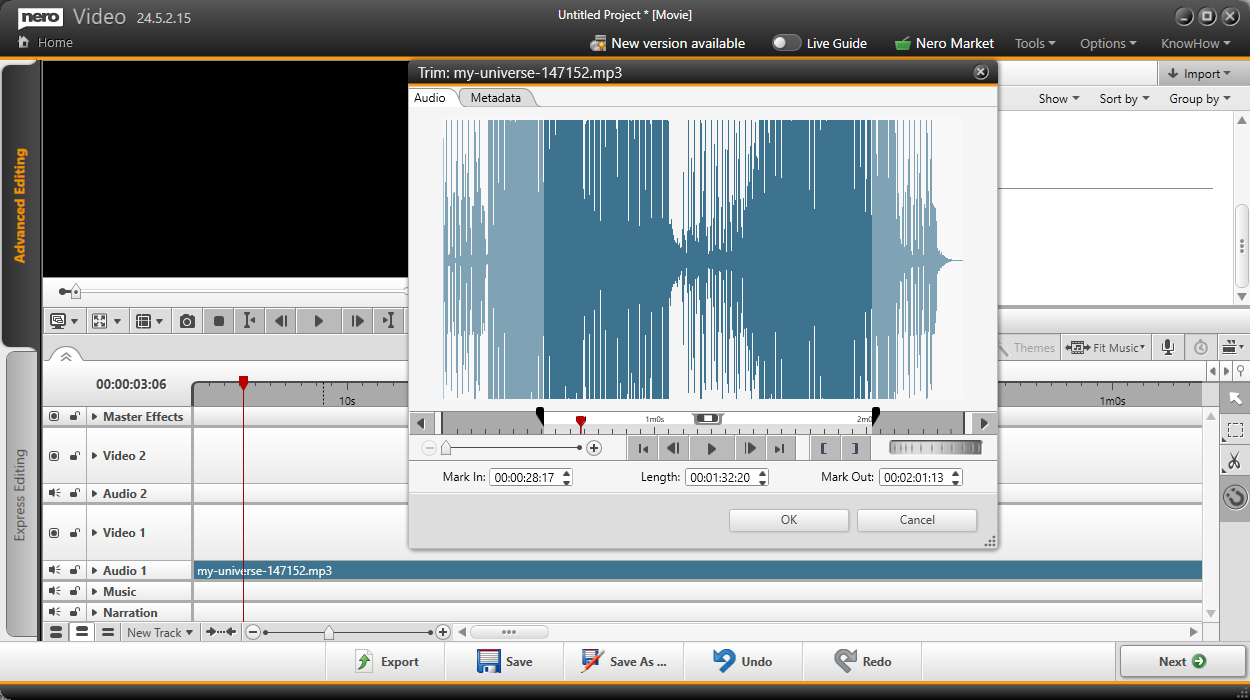
Task: Open the Tools menu
Action: click(x=1034, y=43)
